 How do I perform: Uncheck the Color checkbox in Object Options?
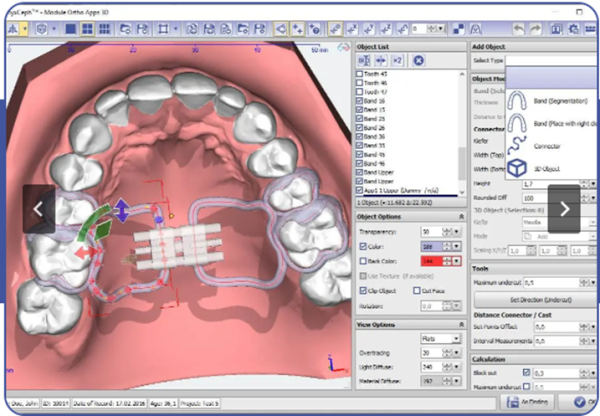click(x=363, y=246)
